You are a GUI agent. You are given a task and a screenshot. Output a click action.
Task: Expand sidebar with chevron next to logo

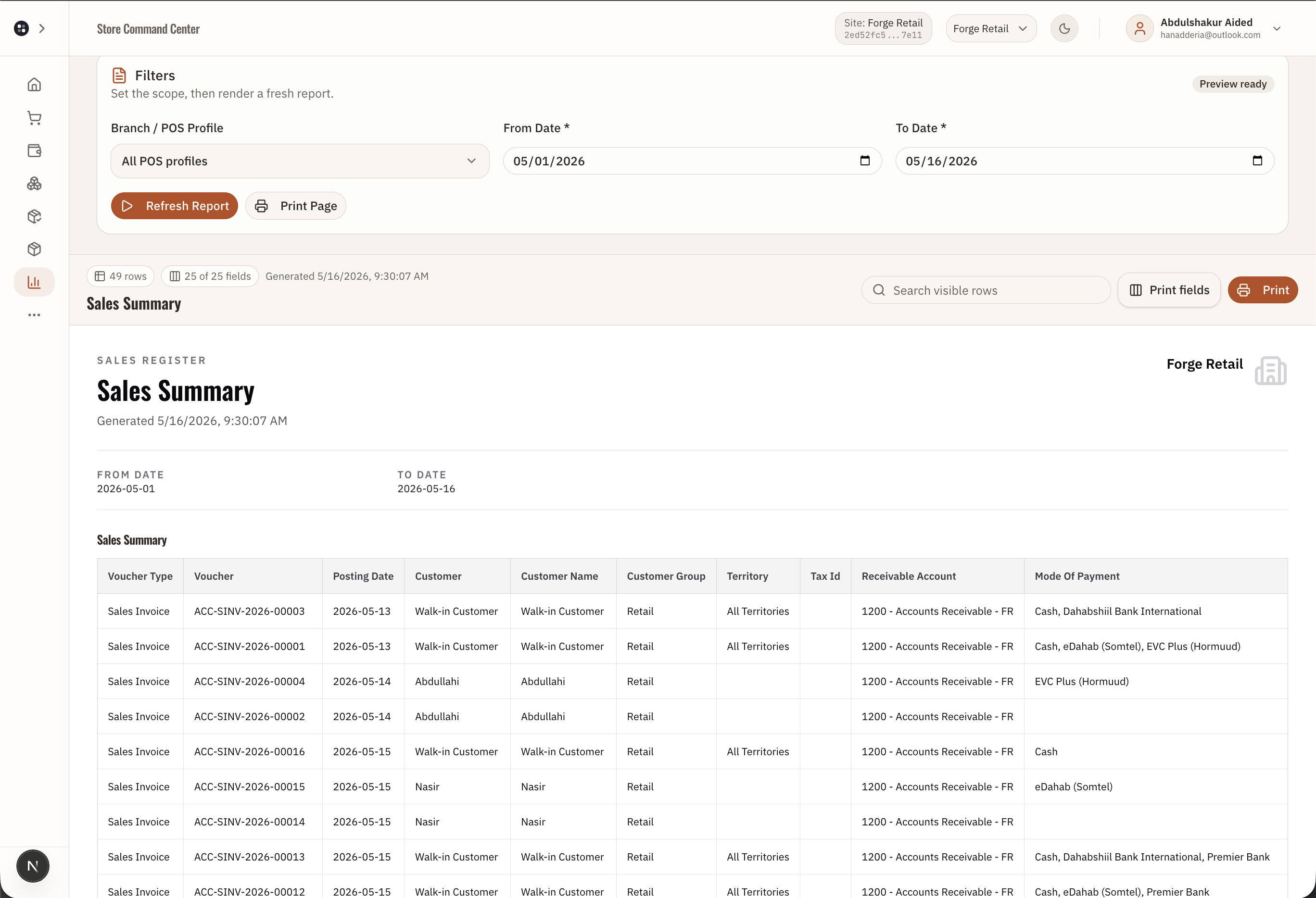tap(42, 28)
